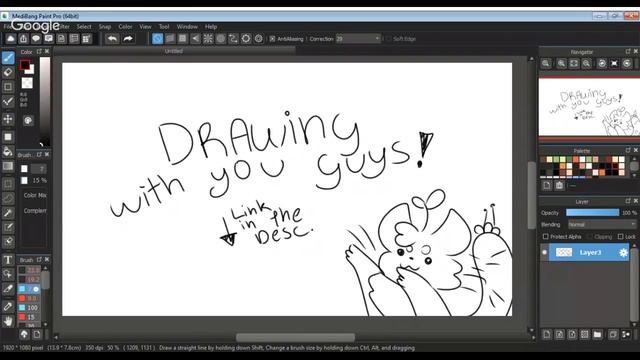Undock the Navigator panel
Image resolution: width=640 pixels, height=360 pixels.
coord(628,51)
